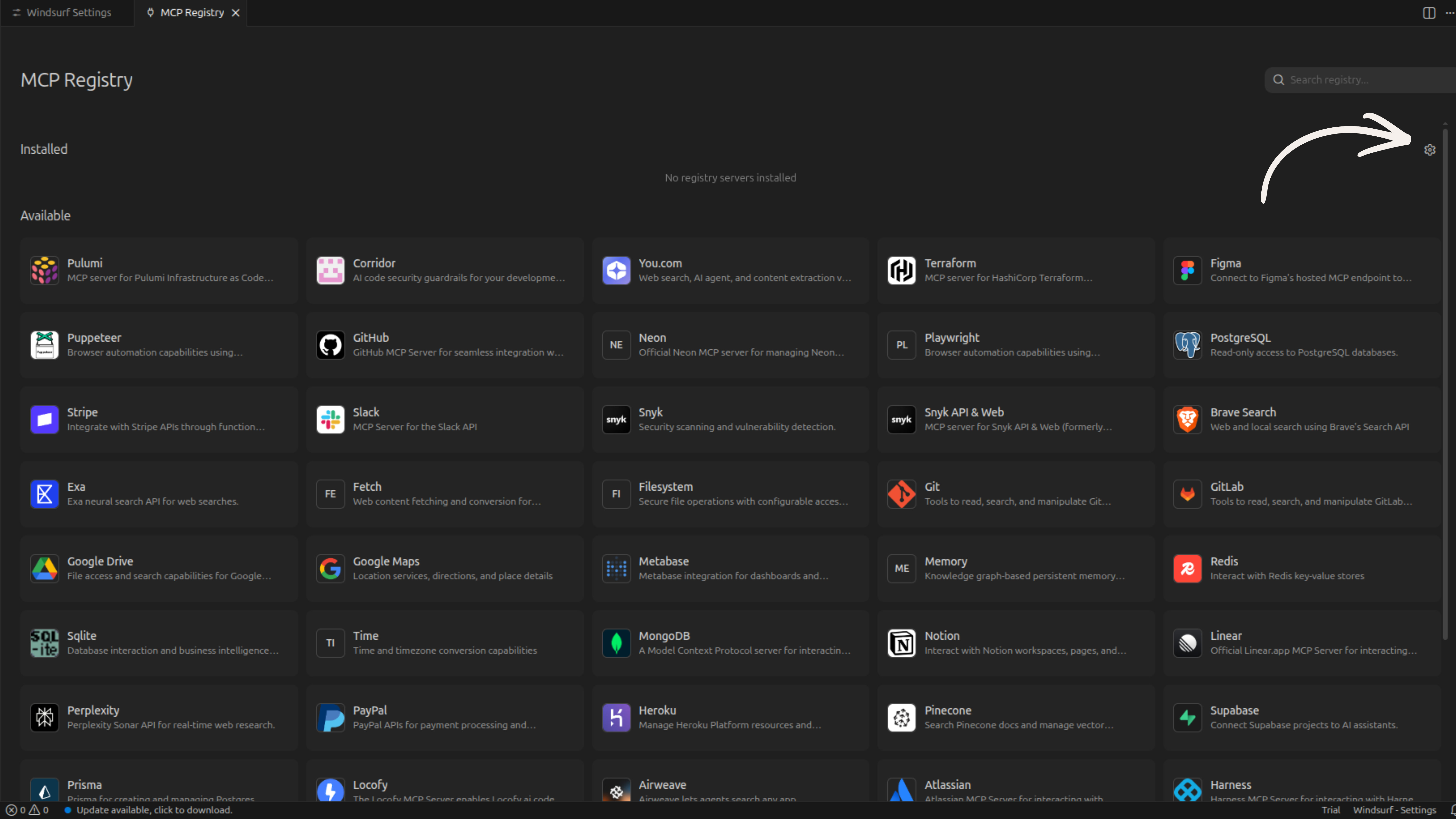Click the Notion N icon

coord(902,643)
